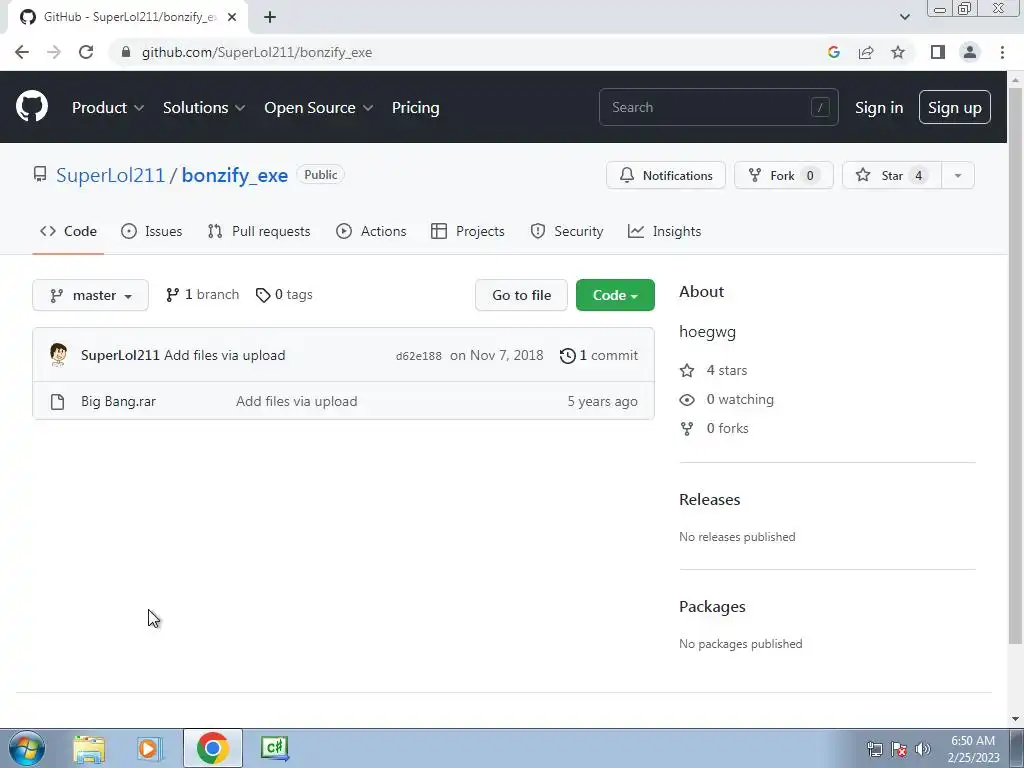Expand the green Code dropdown button
This screenshot has height=768, width=1024.
point(615,295)
